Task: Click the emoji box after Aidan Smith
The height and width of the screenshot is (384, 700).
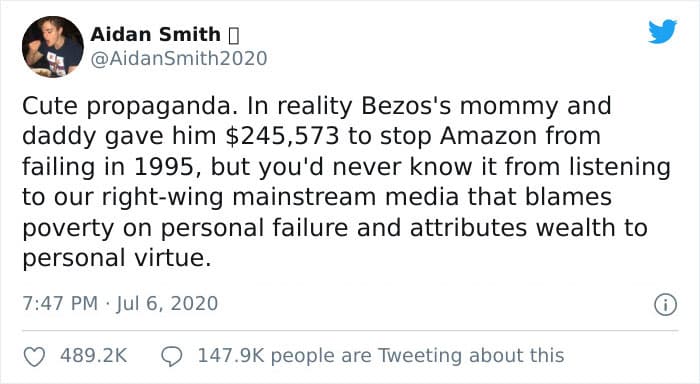Action: pyautogui.click(x=233, y=36)
